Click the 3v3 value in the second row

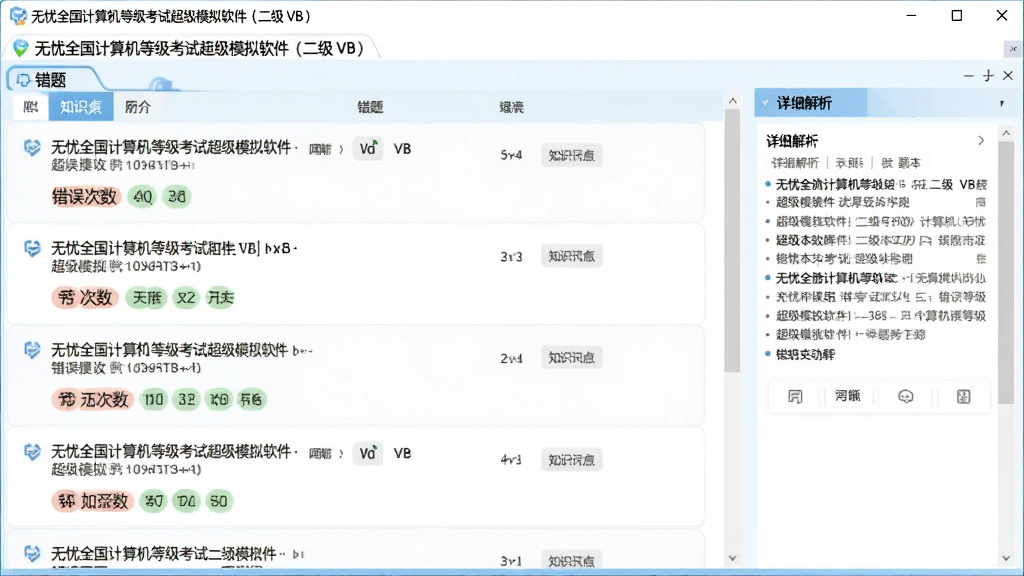pyautogui.click(x=511, y=257)
